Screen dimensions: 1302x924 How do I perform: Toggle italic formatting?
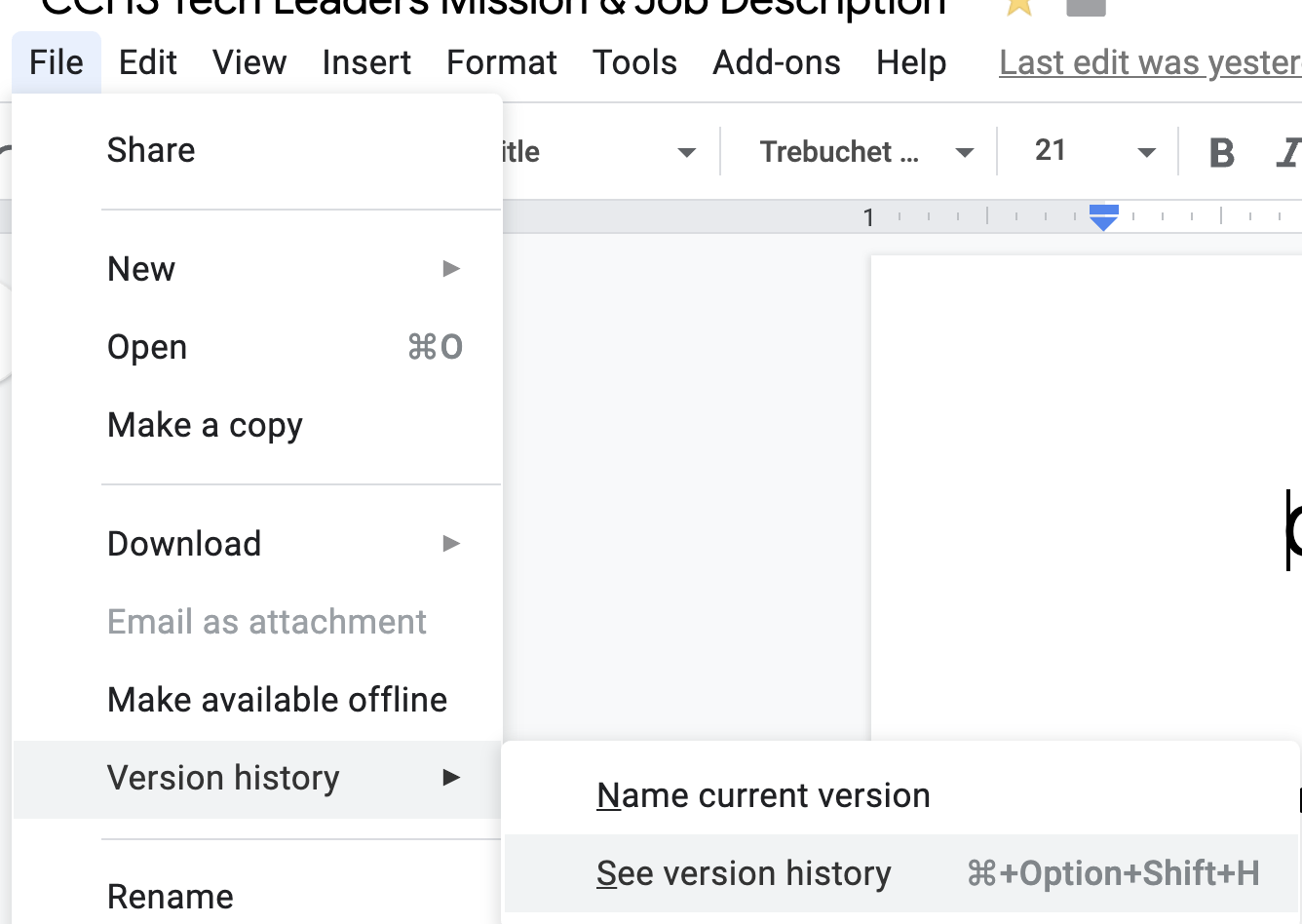click(1288, 153)
